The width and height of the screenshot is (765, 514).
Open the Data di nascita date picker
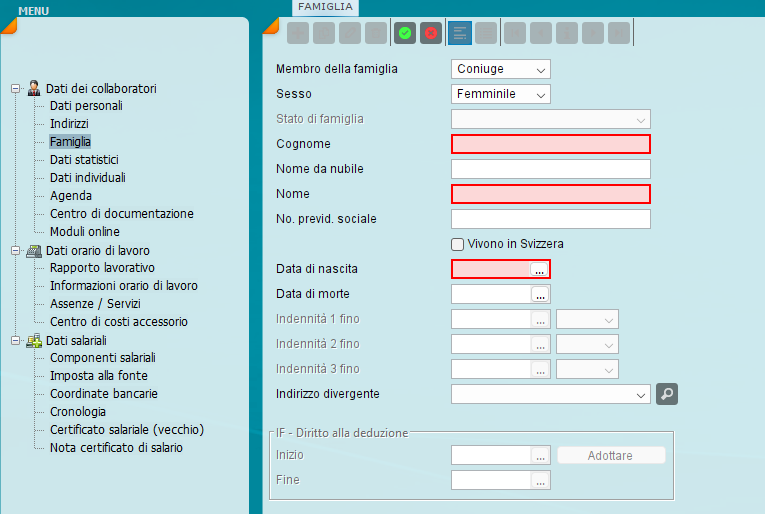click(539, 269)
